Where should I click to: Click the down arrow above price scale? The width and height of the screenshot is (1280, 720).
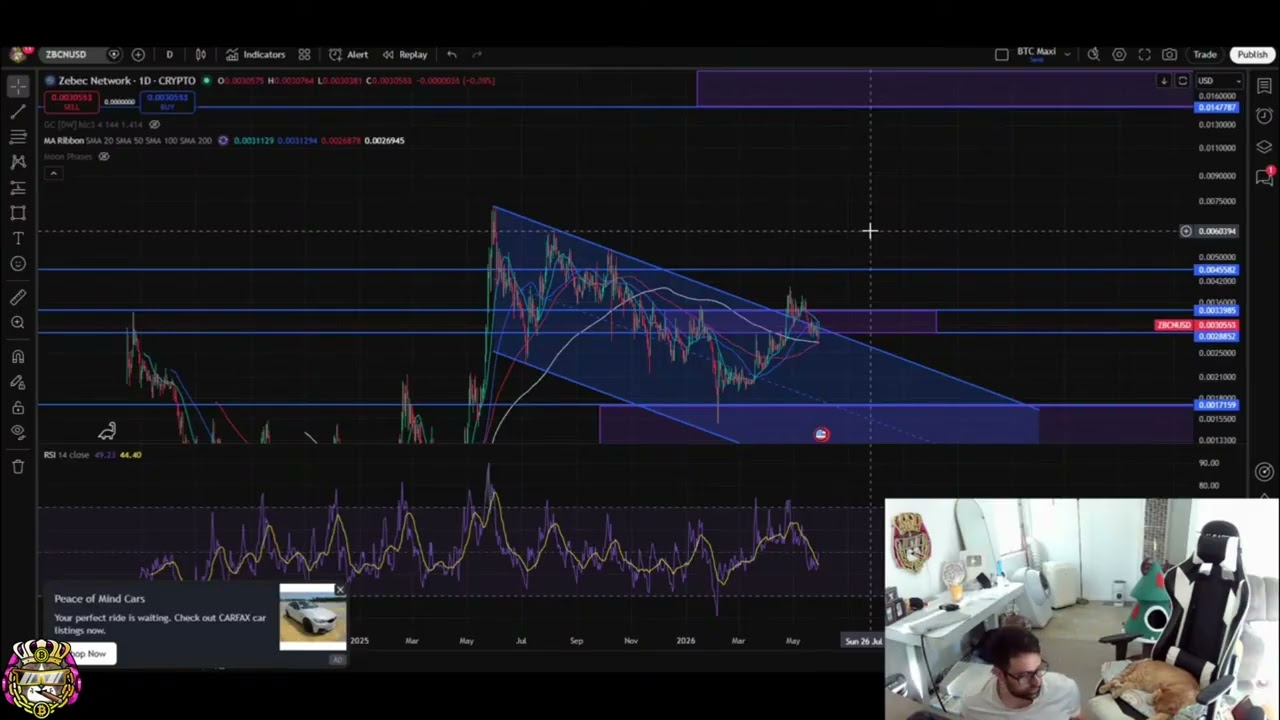[1164, 81]
